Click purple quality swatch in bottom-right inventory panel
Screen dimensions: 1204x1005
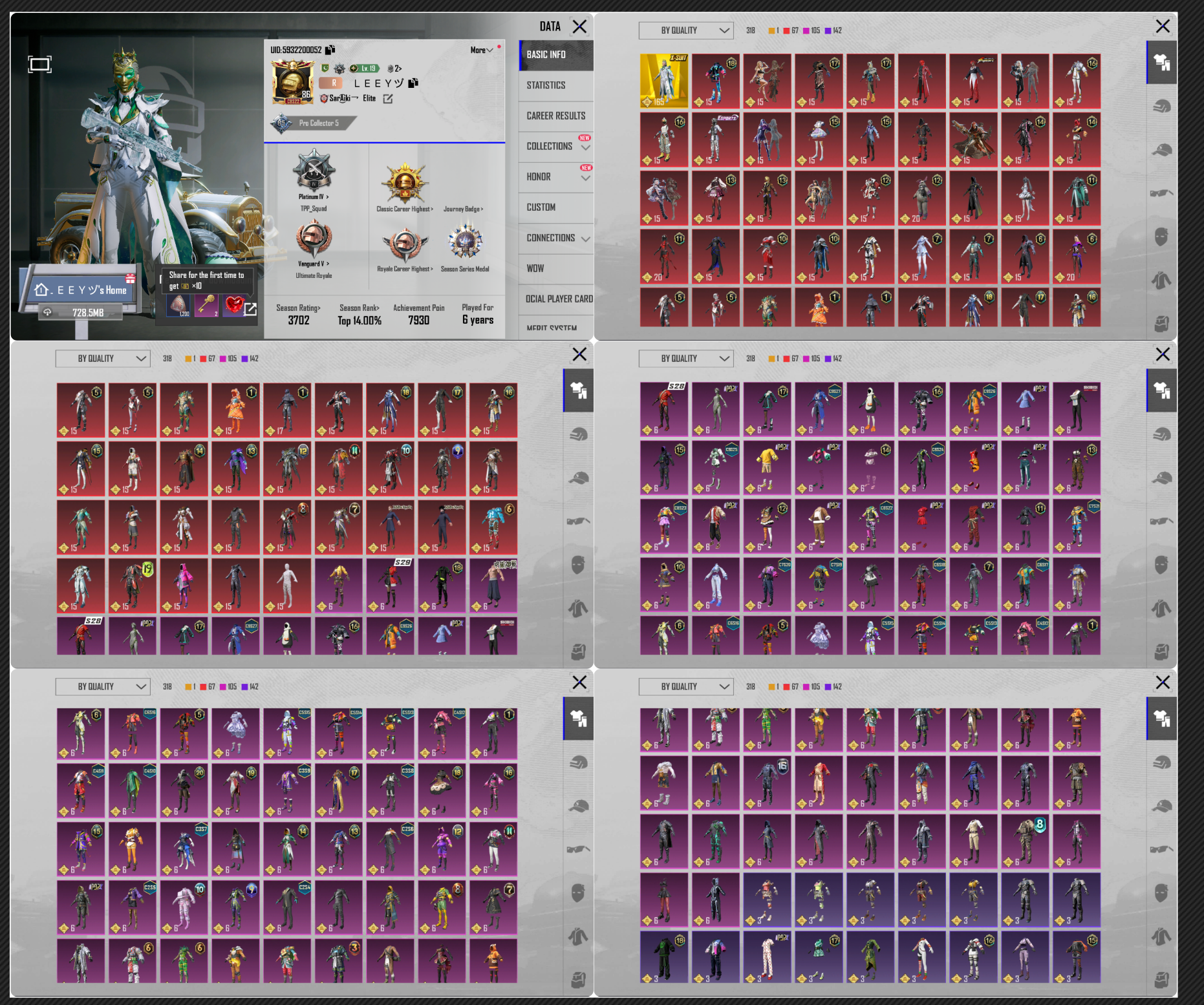(828, 686)
